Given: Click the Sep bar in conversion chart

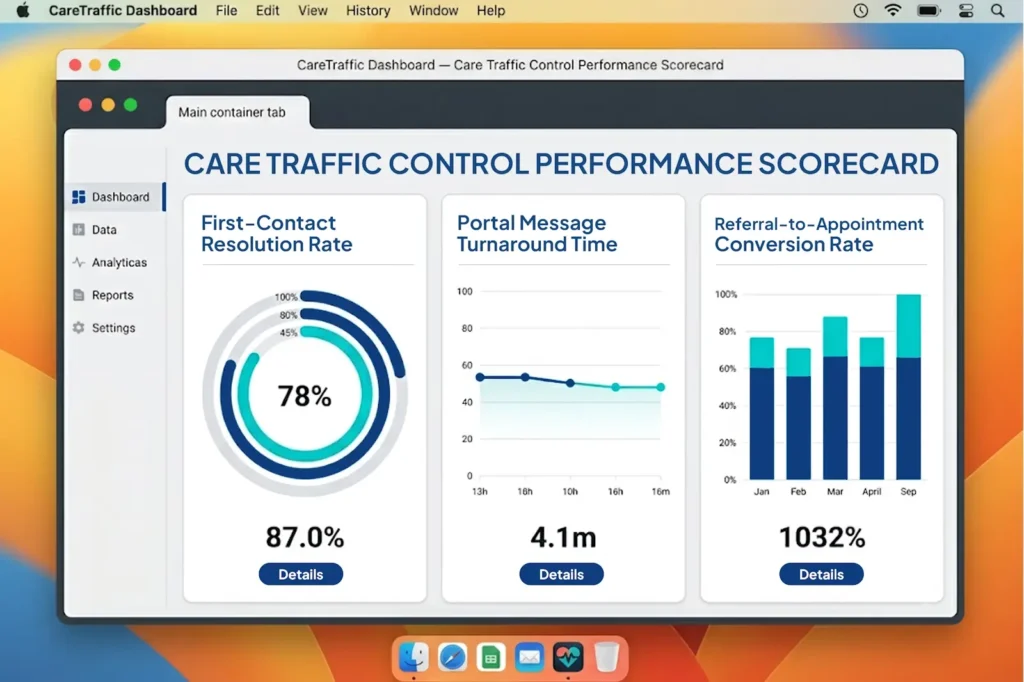Looking at the screenshot, I should click(908, 387).
